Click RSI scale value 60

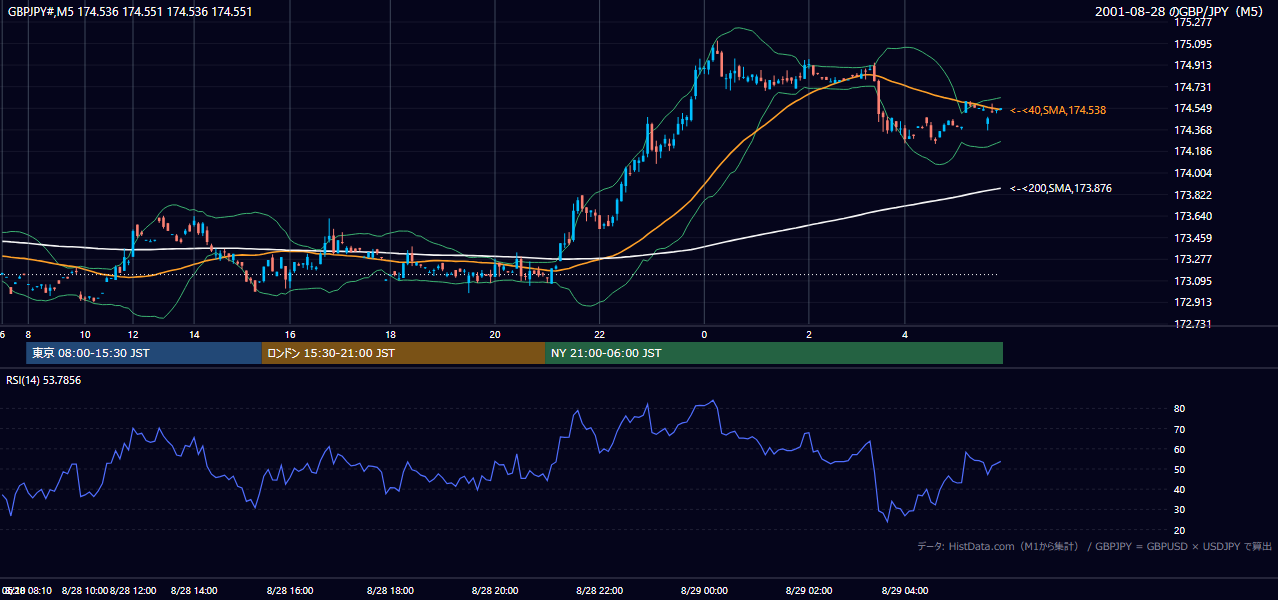1180,449
